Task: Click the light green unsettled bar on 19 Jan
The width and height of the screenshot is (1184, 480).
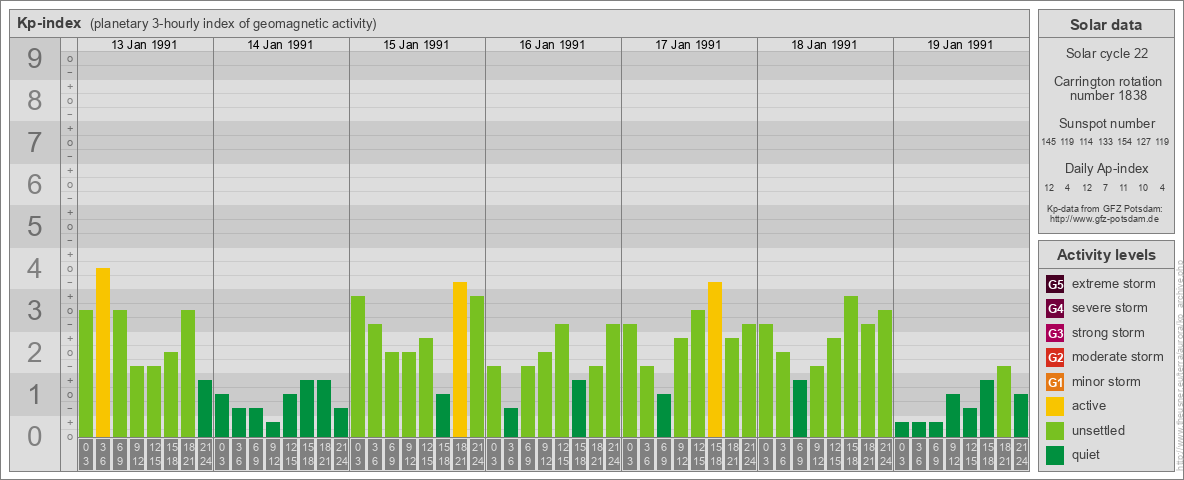Action: pos(1004,402)
